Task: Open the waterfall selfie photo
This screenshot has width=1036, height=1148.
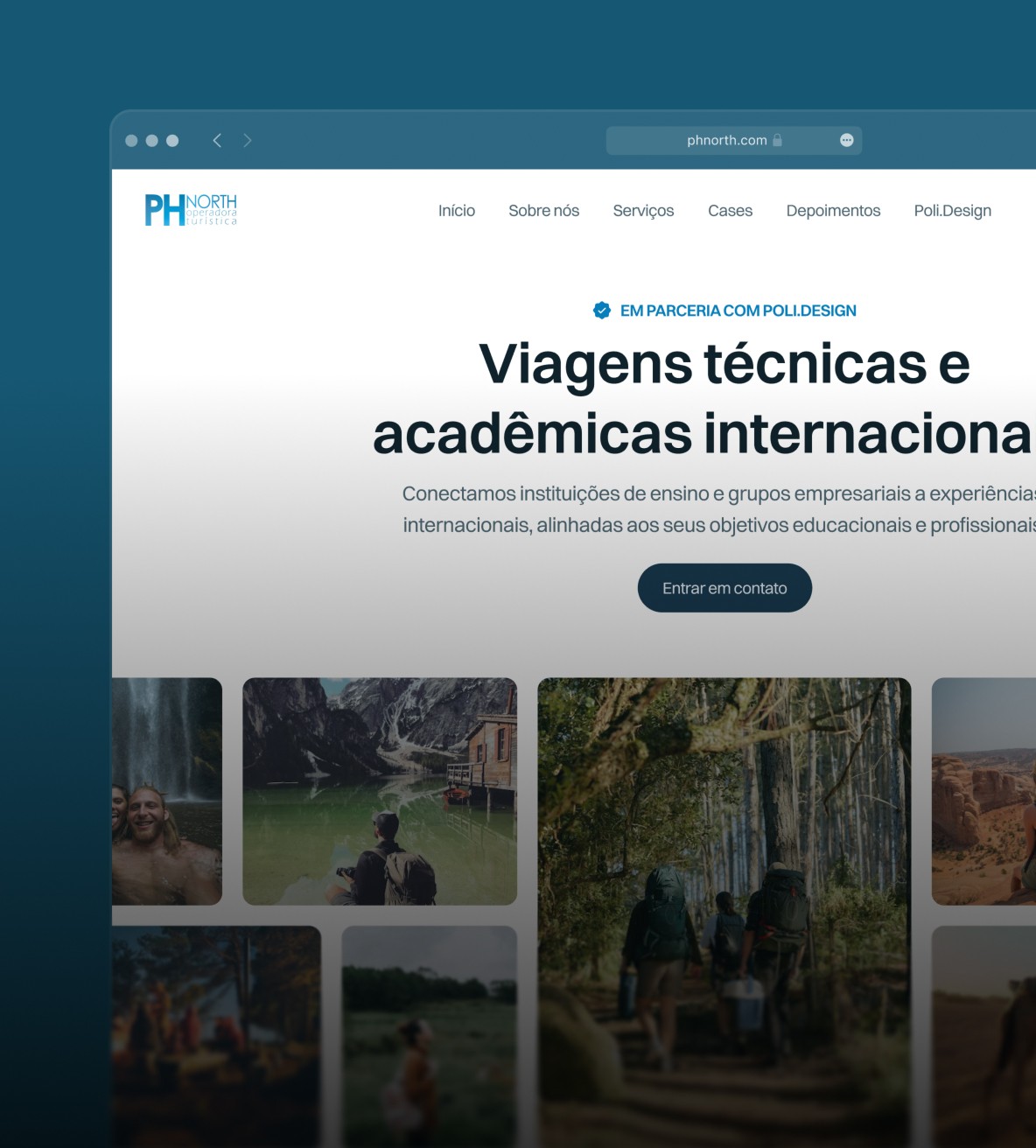Action: (x=167, y=791)
